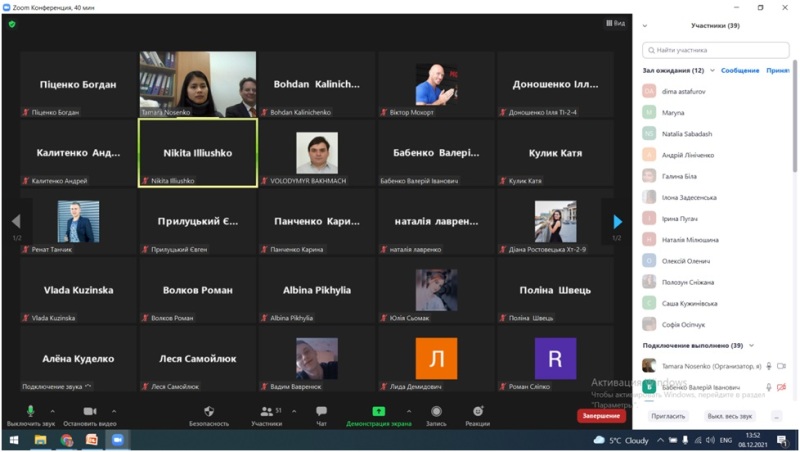Select the Віктор Мокорт video tile
The width and height of the screenshot is (800, 452).
coord(436,84)
